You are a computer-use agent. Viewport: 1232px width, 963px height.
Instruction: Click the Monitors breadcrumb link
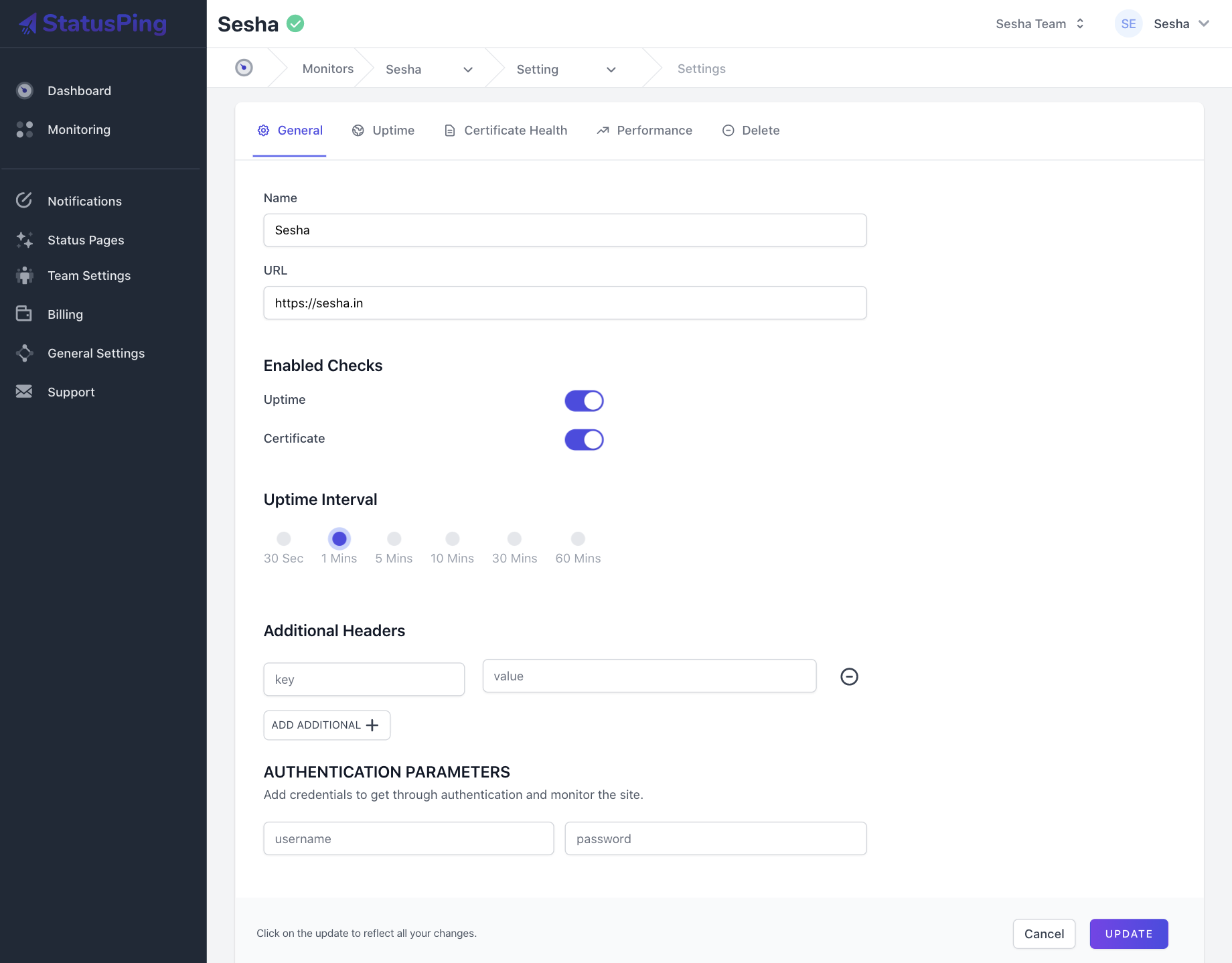click(x=328, y=68)
